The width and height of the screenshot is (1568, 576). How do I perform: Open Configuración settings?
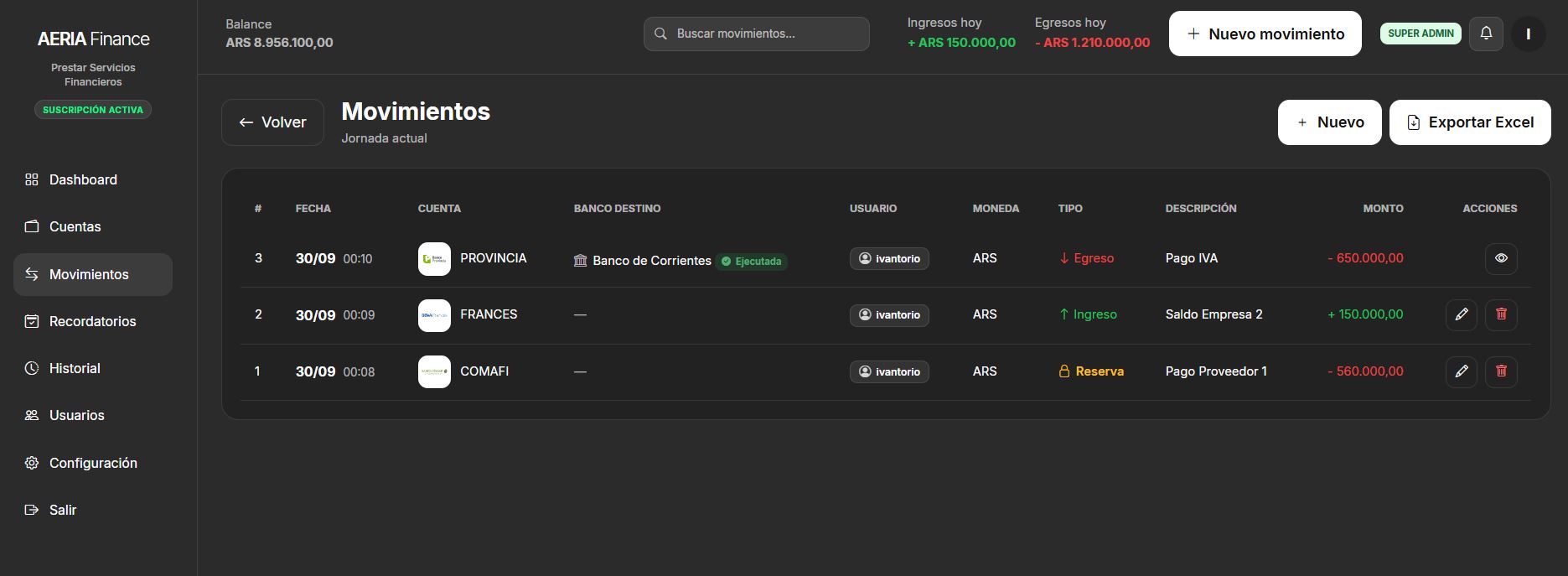[92, 463]
